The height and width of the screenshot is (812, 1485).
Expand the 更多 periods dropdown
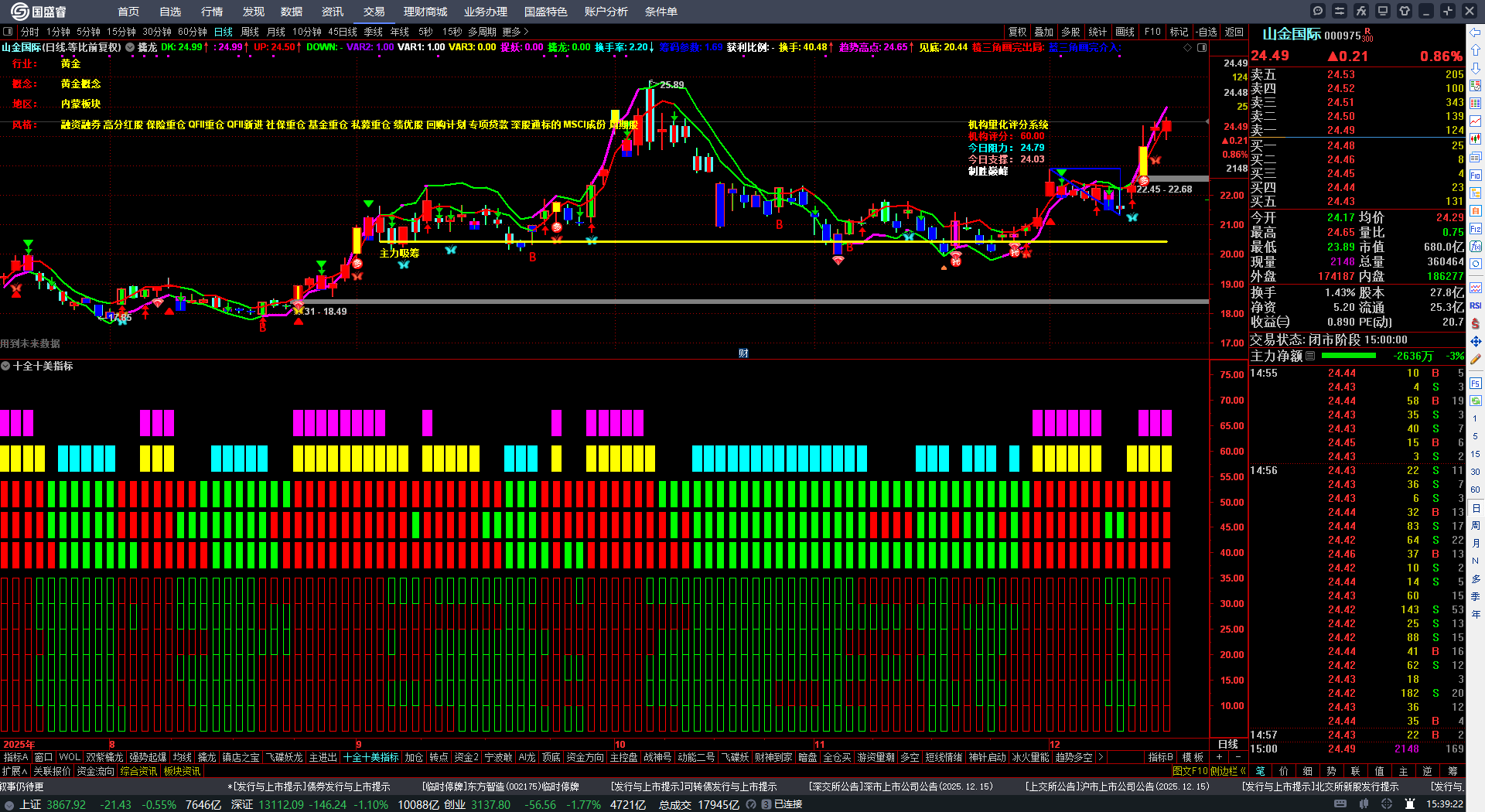[x=515, y=32]
